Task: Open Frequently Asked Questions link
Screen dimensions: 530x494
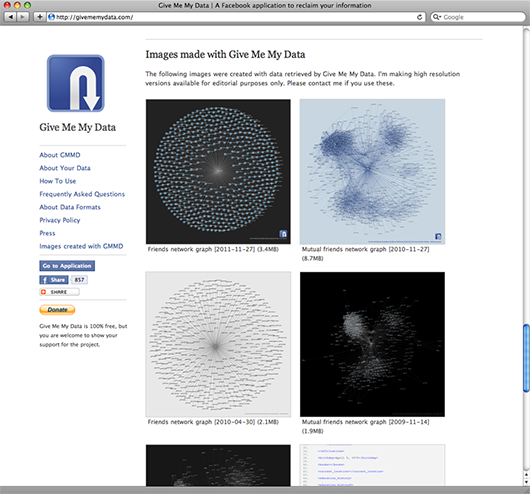Action: coord(82,194)
